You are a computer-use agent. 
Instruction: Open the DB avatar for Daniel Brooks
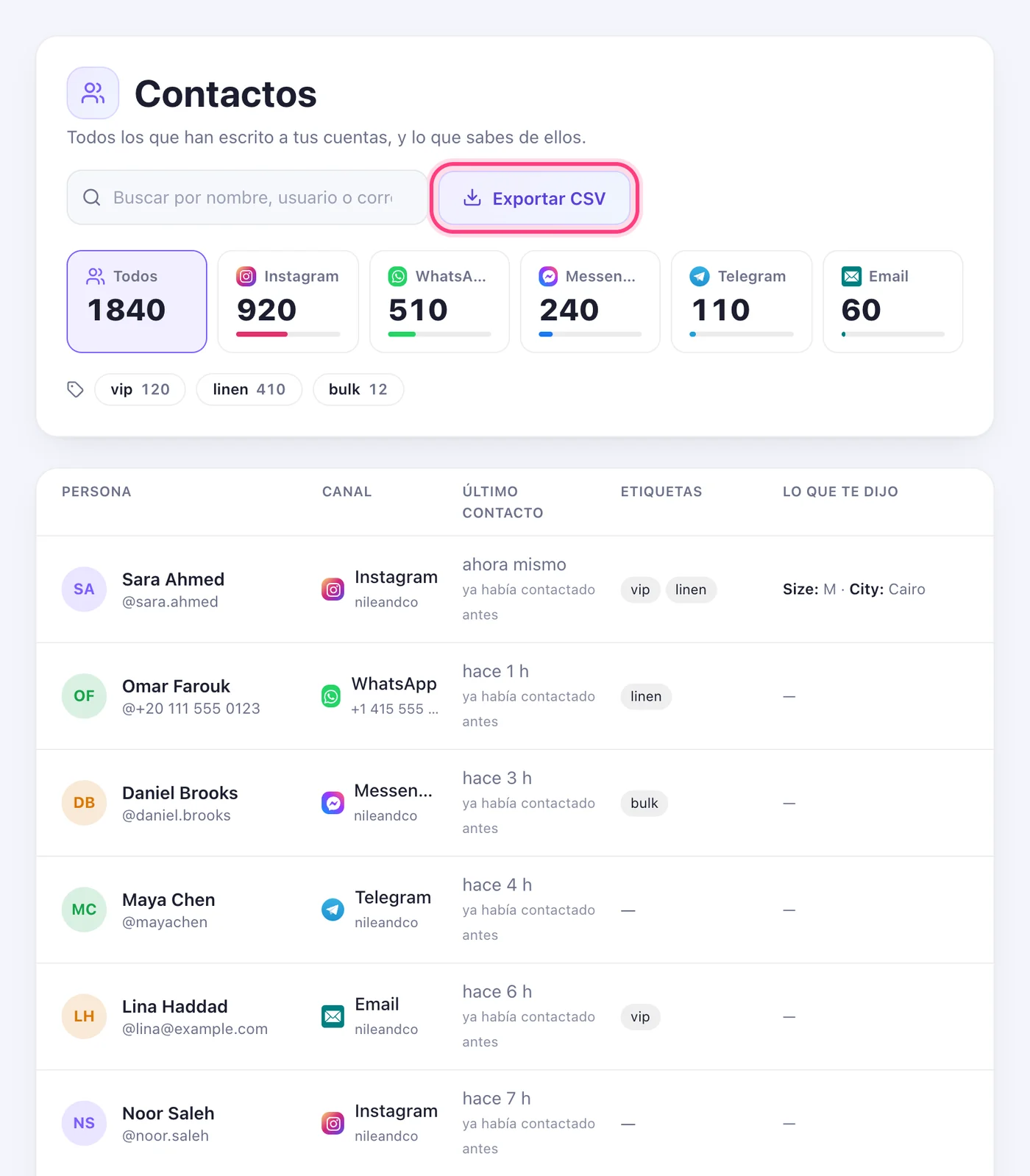point(84,803)
